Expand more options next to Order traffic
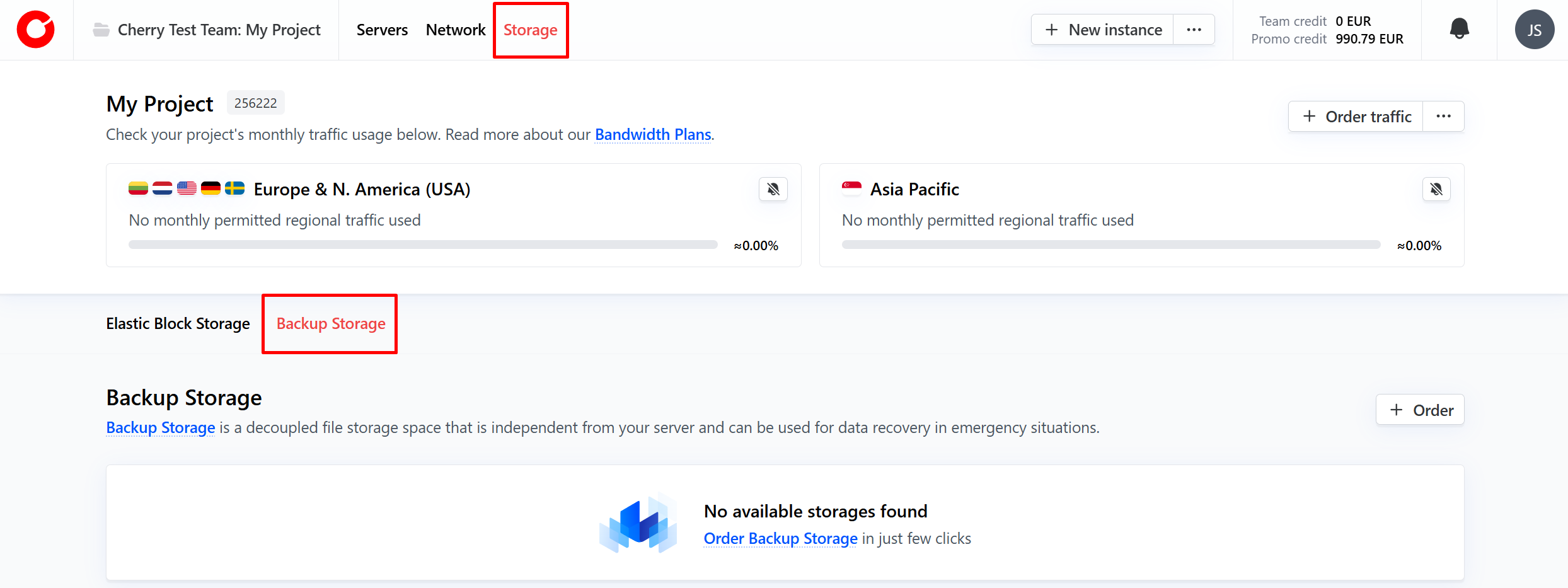 coord(1443,117)
